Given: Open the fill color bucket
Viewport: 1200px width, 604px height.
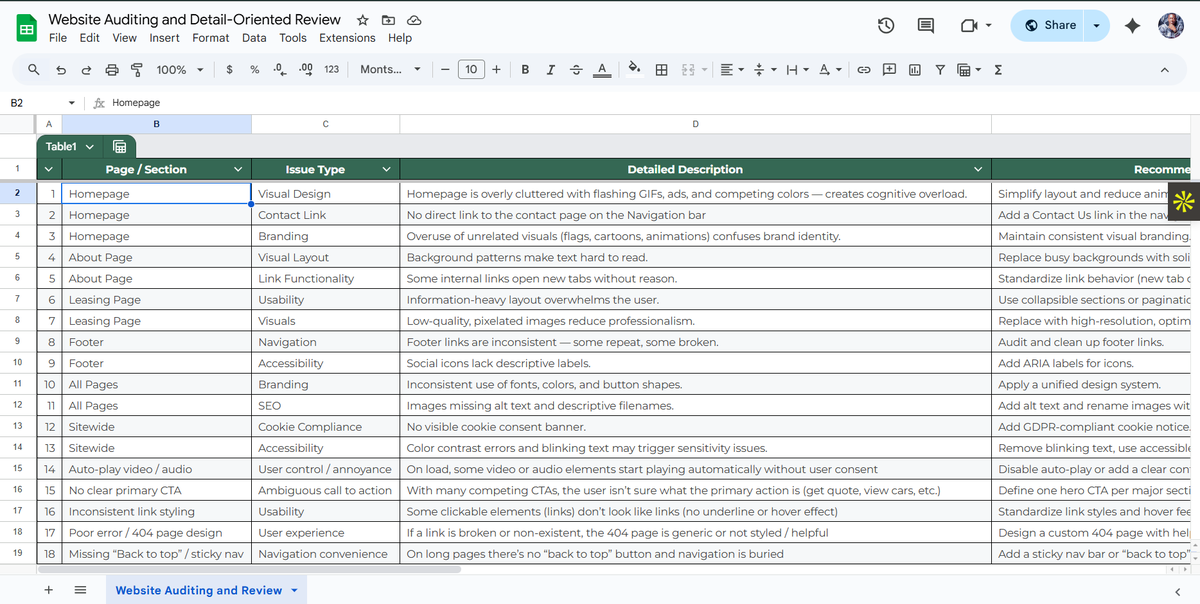Looking at the screenshot, I should tap(634, 69).
